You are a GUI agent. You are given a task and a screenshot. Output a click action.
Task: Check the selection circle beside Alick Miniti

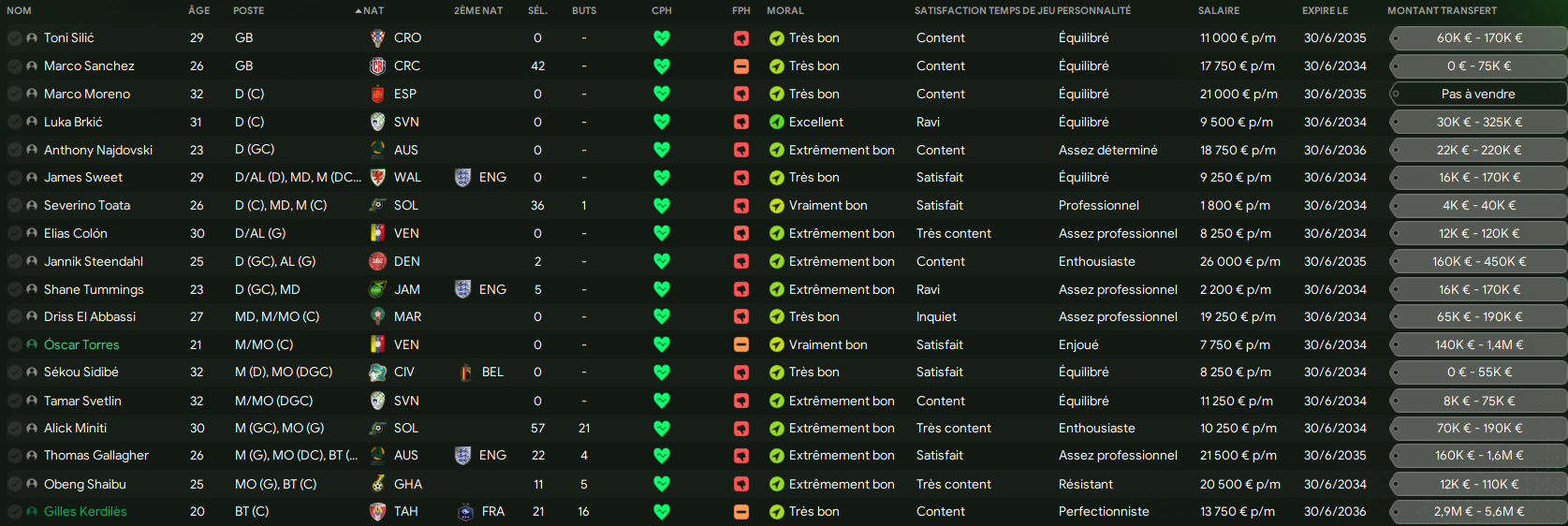point(14,429)
